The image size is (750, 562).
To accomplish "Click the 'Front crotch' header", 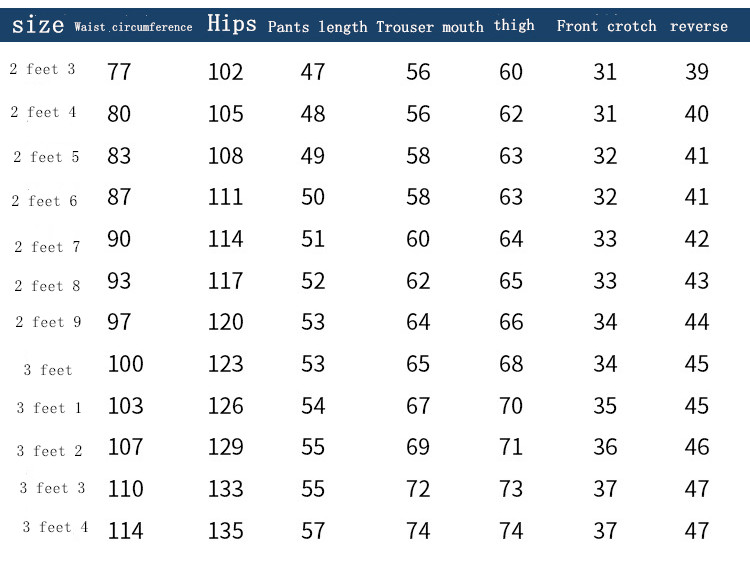I will (x=606, y=26).
